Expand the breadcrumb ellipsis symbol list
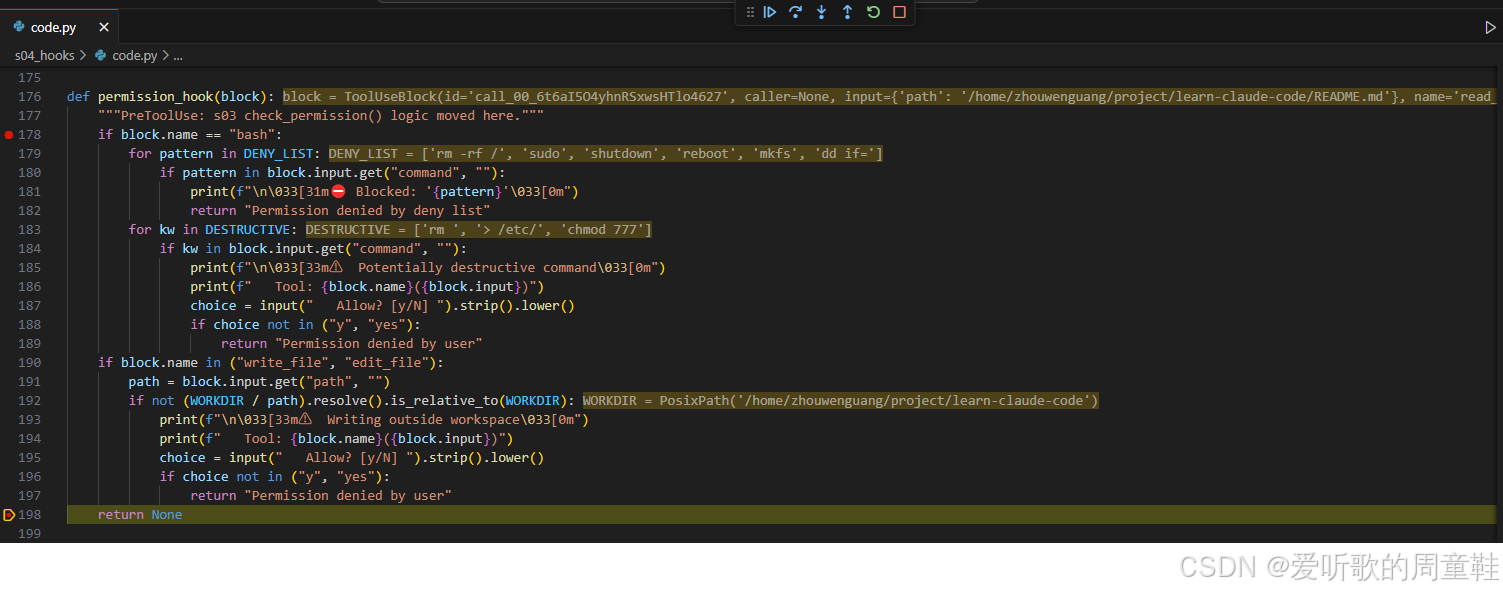 178,56
